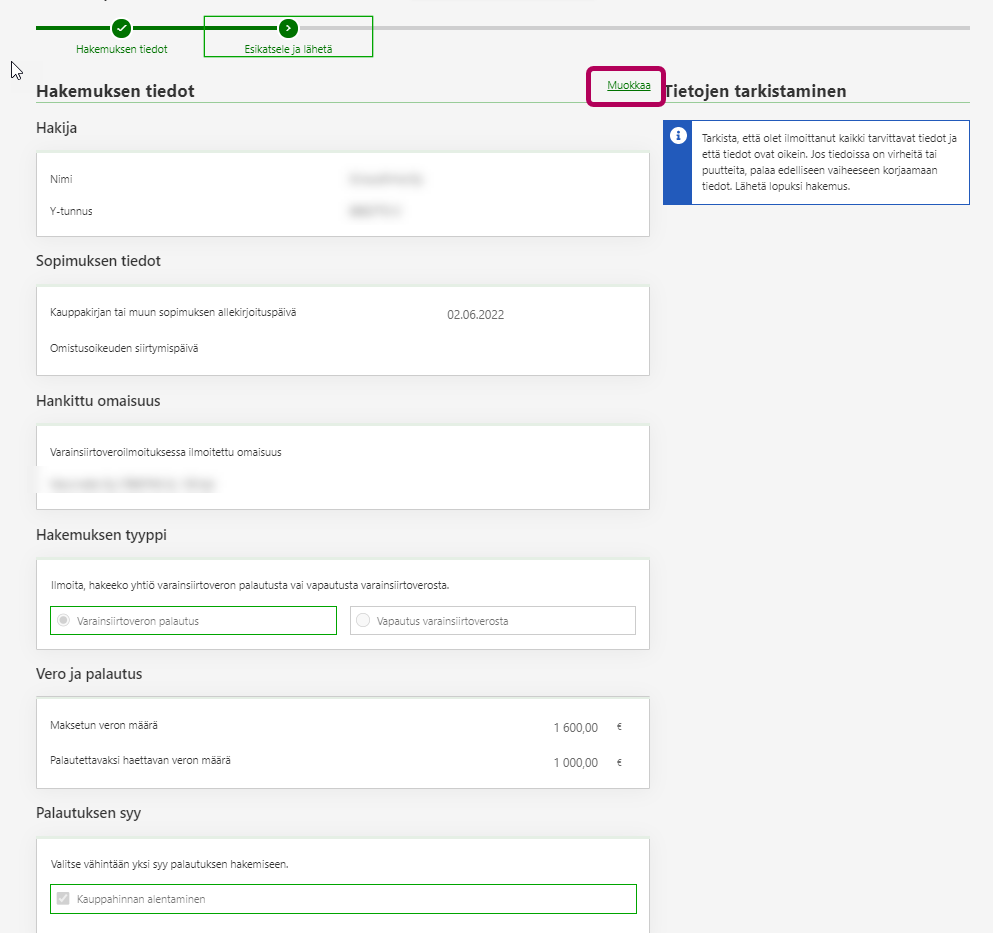Click the signing date 02.06.2022 value
Screen dimensions: 993x933
click(x=475, y=315)
